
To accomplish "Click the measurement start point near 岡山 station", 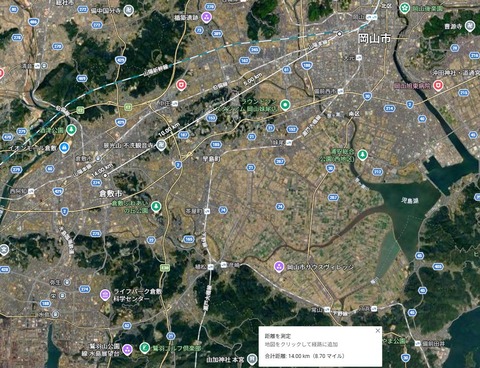I will tap(339, 33).
